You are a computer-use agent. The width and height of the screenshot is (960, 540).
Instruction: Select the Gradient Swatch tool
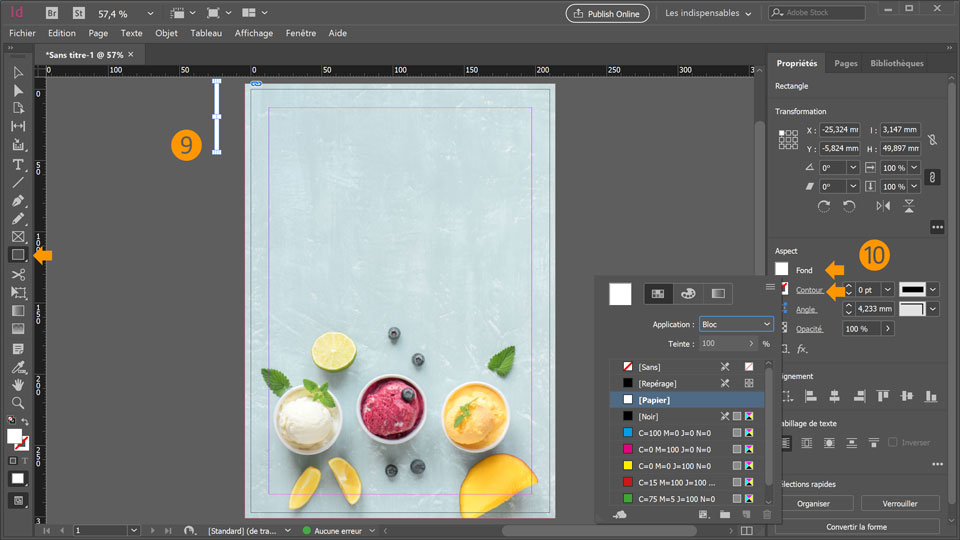pyautogui.click(x=18, y=311)
